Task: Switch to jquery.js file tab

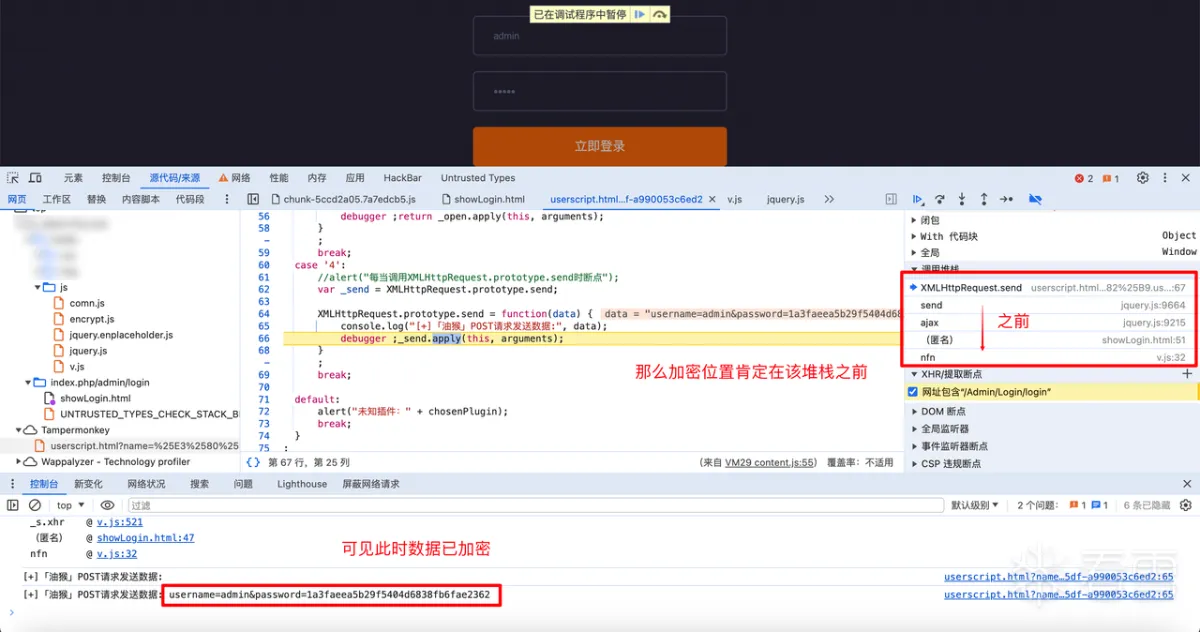Action: (785, 199)
